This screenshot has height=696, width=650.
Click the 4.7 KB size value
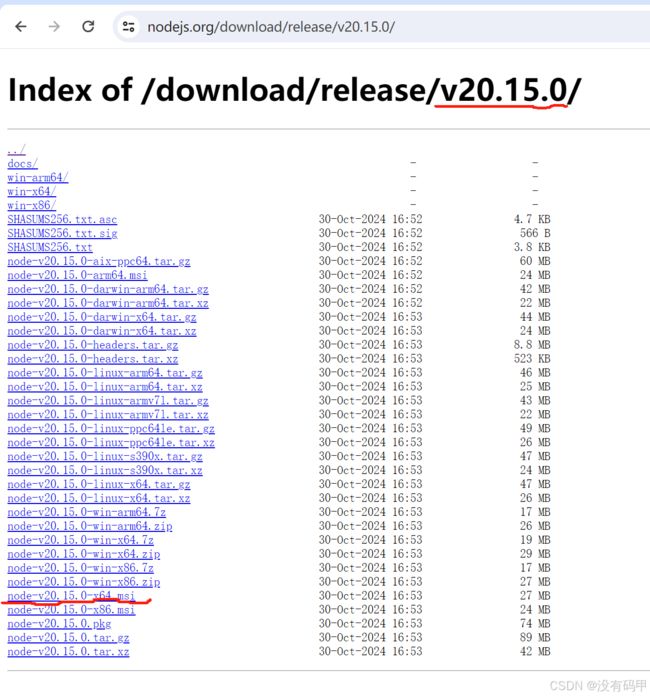pyautogui.click(x=532, y=219)
